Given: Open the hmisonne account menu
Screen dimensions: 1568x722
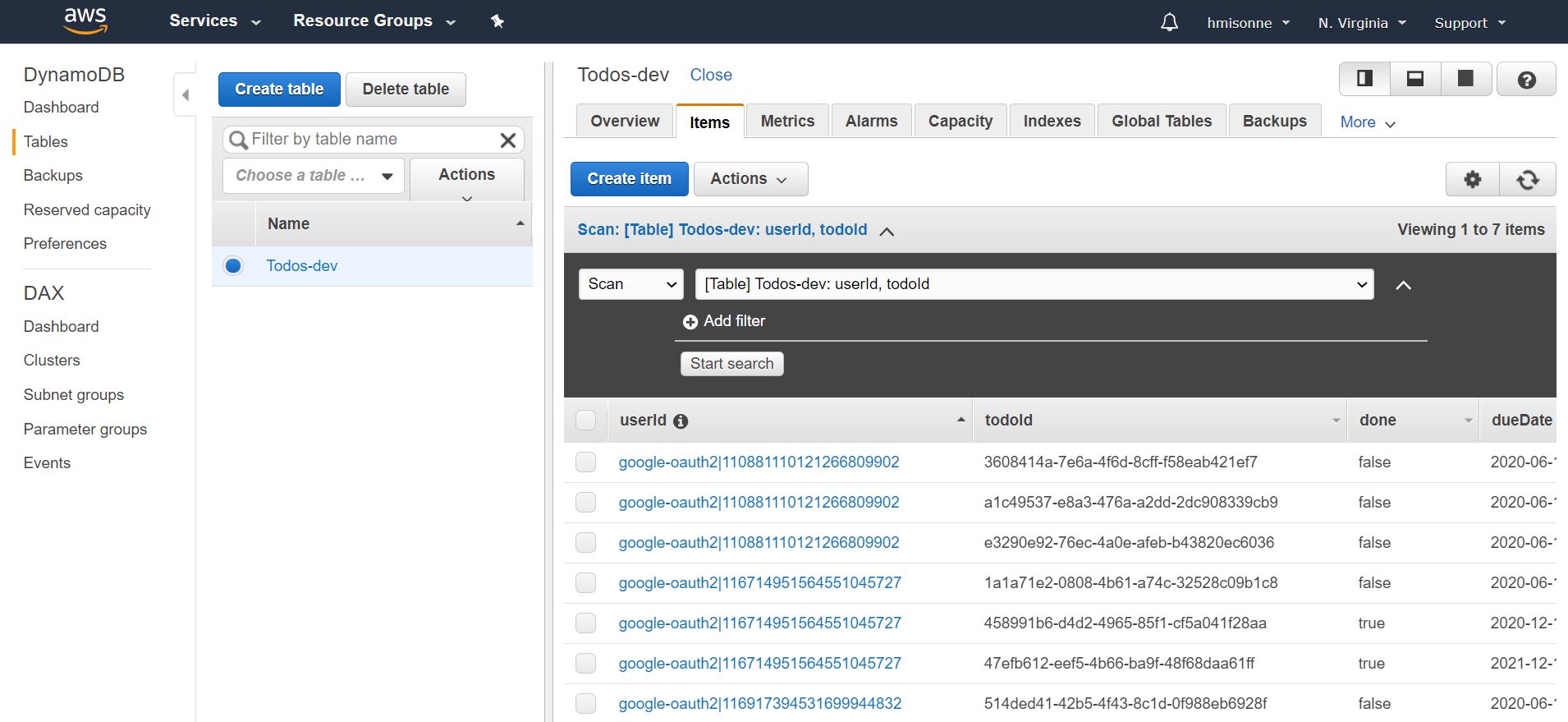Looking at the screenshot, I should 1248,23.
